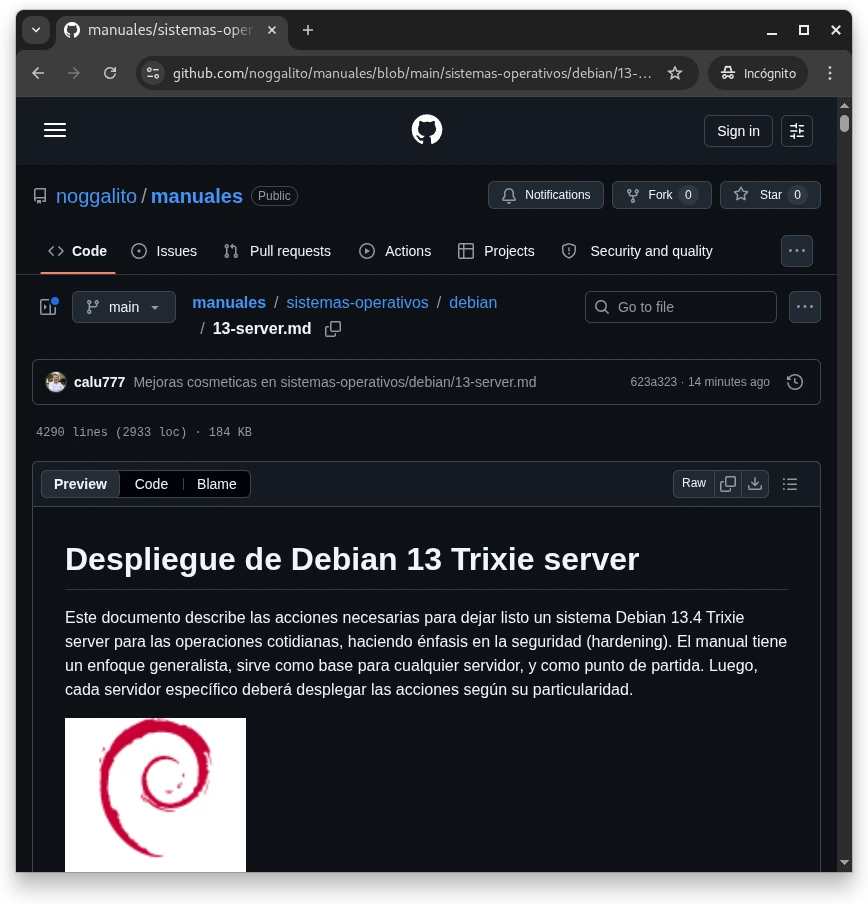Reload the current page
The width and height of the screenshot is (868, 904).
point(110,73)
